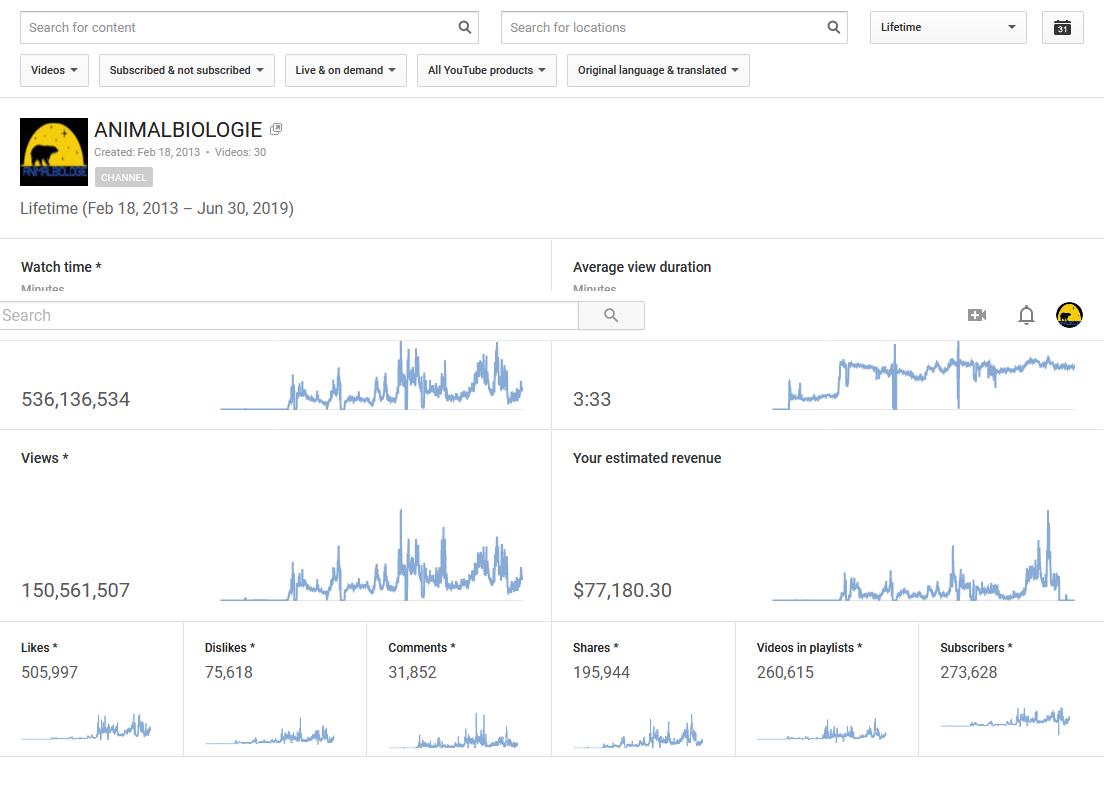The image size is (1104, 810).
Task: Click the YouTube search magnifier button
Action: [x=611, y=316]
